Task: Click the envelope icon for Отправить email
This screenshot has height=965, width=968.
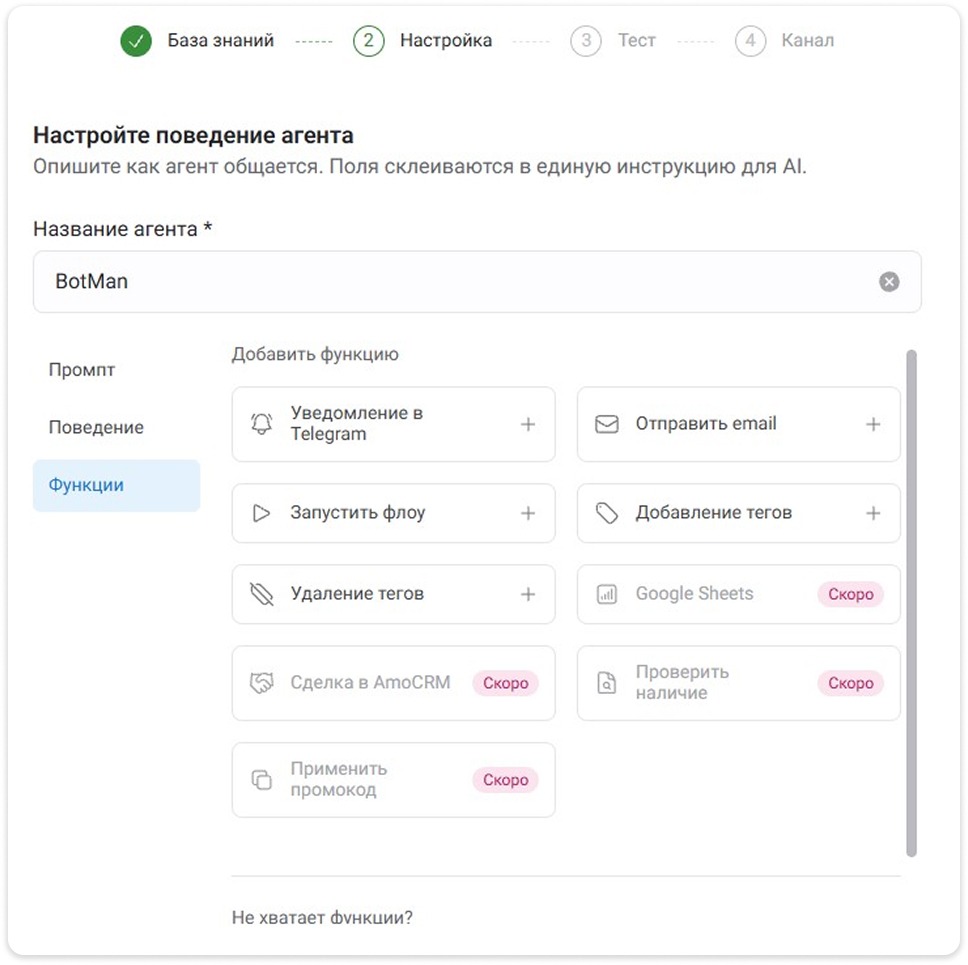Action: point(606,424)
